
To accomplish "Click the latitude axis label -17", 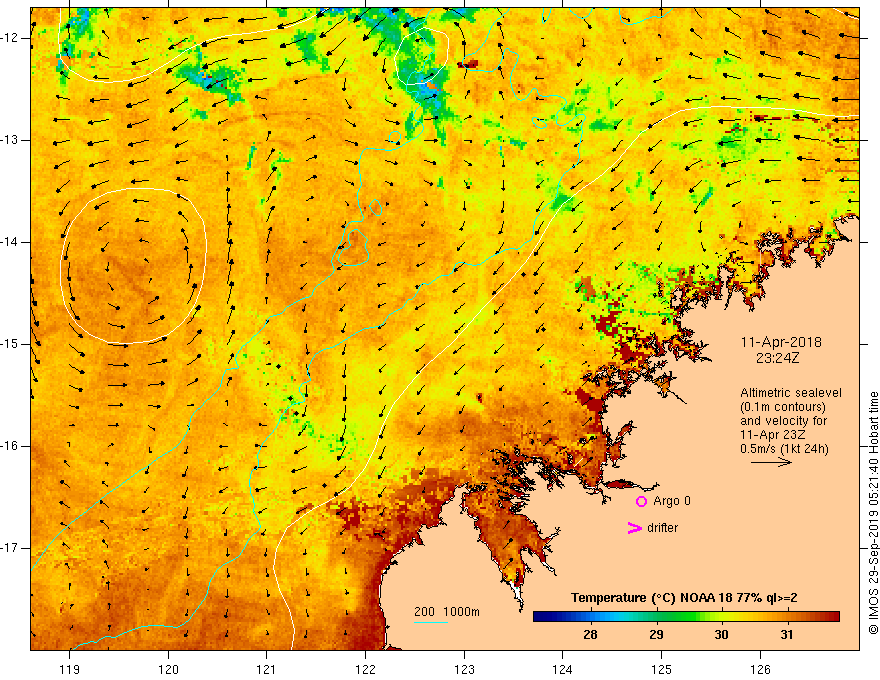I will [11, 548].
